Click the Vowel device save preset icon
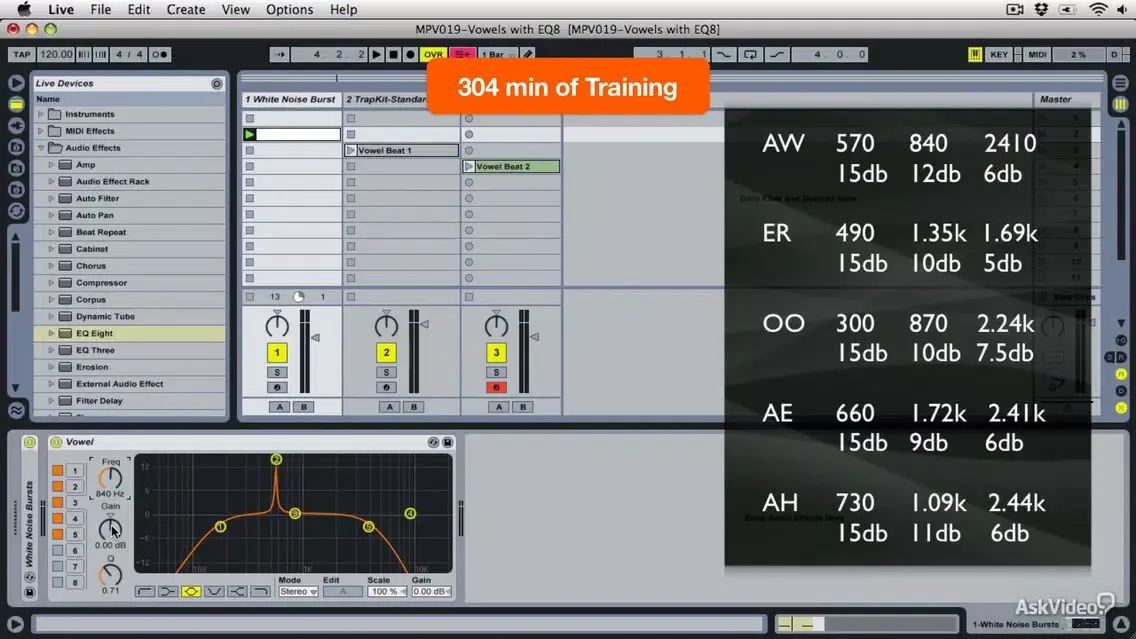 pos(448,442)
